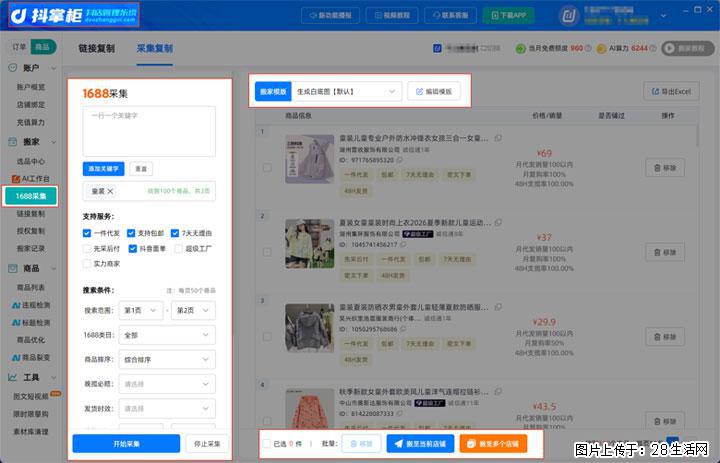Enable the 超级工厂 checkbox

click(x=178, y=248)
